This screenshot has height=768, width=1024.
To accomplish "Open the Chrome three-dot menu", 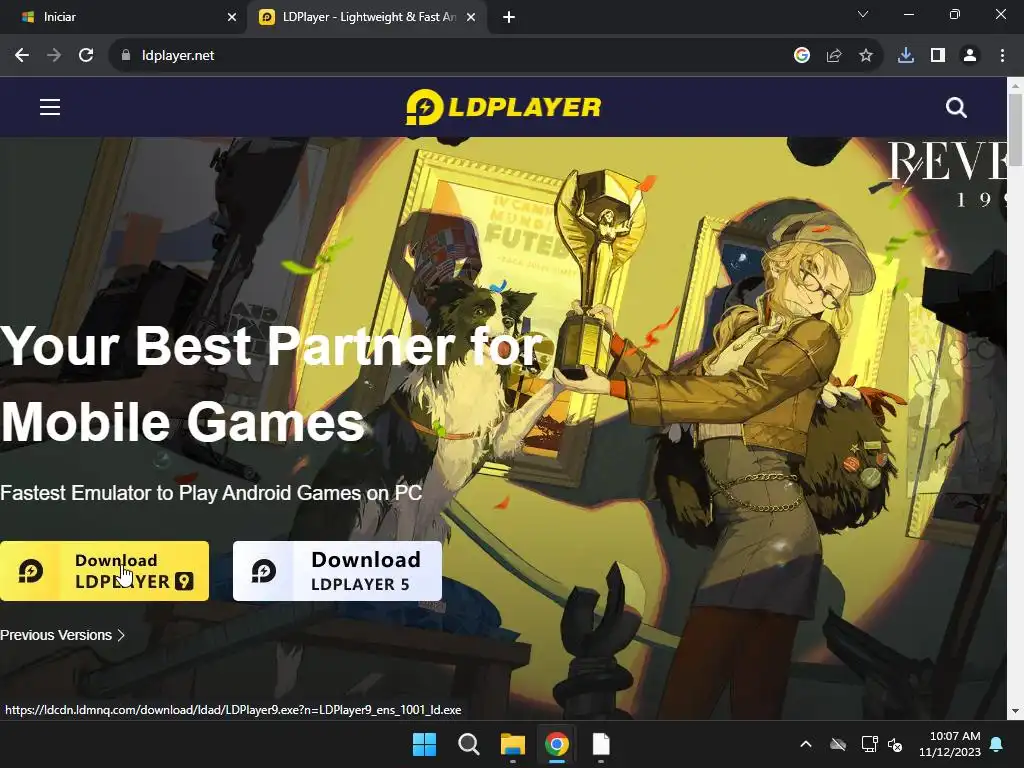I will click(1002, 56).
